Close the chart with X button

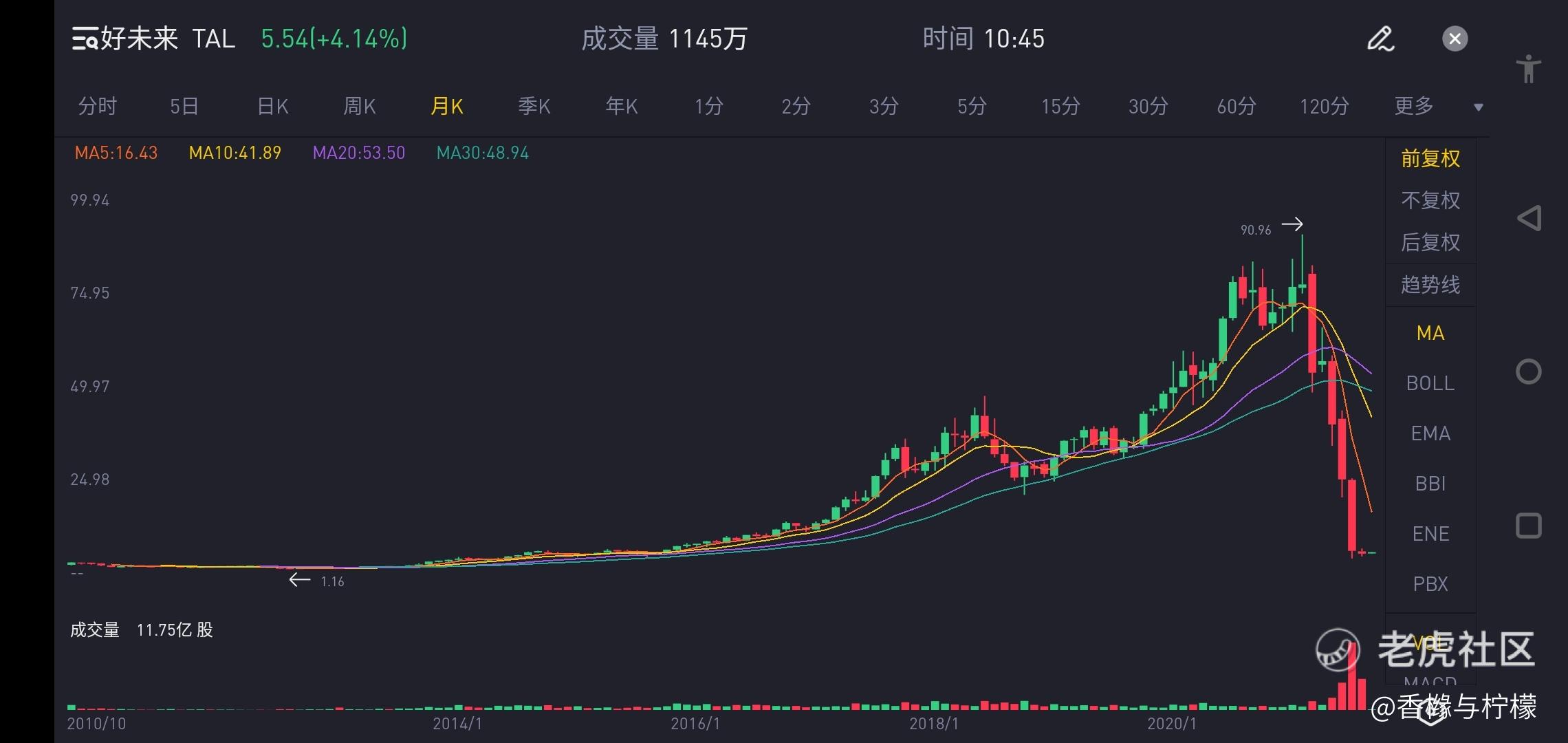pyautogui.click(x=1455, y=39)
